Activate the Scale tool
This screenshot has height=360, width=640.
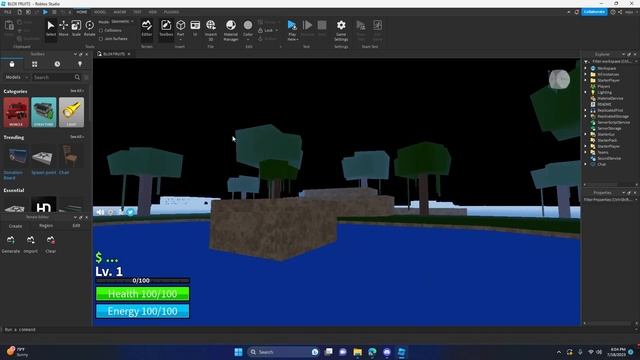click(76, 28)
